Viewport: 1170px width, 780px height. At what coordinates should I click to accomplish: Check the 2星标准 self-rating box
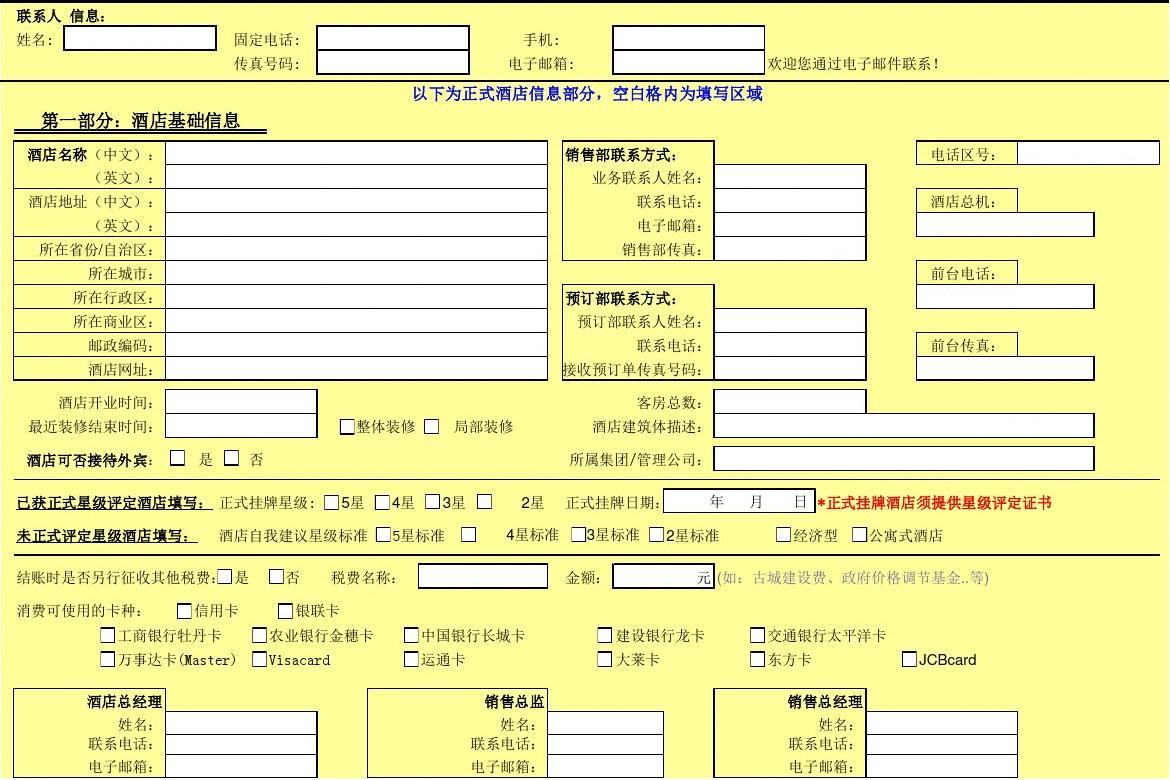[657, 534]
